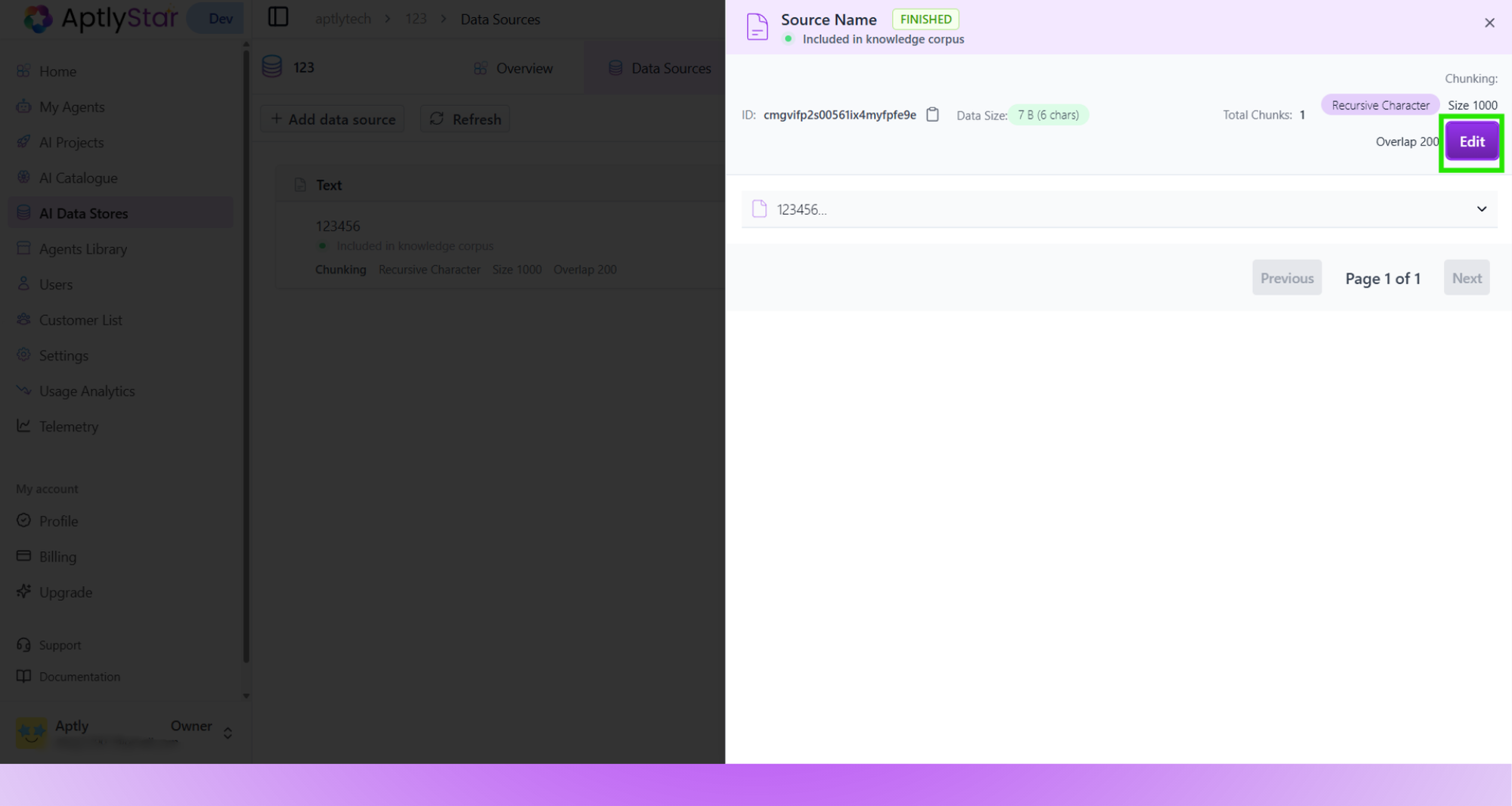This screenshot has width=1512, height=806.
Task: Click the aptlytech breadcrumb link
Action: point(342,19)
